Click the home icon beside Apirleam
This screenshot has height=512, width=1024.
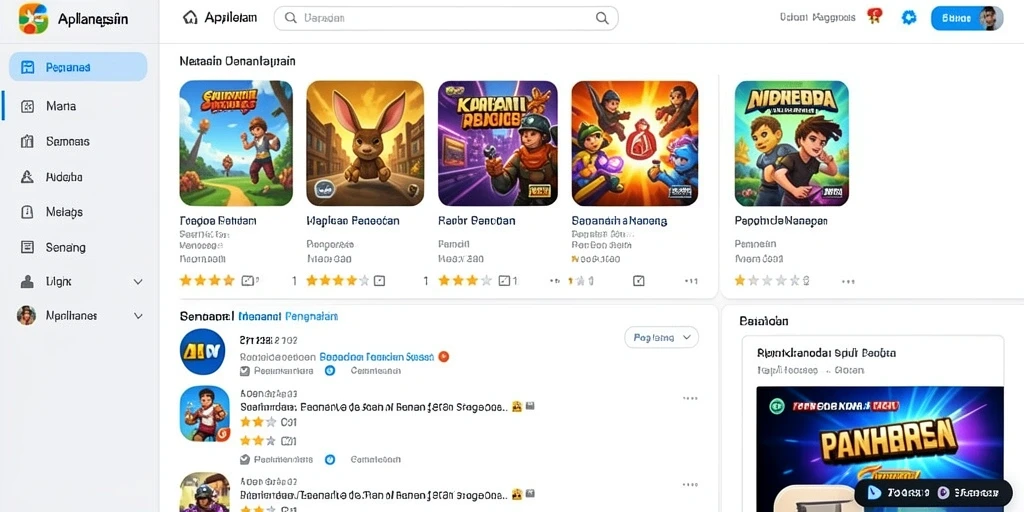(190, 18)
